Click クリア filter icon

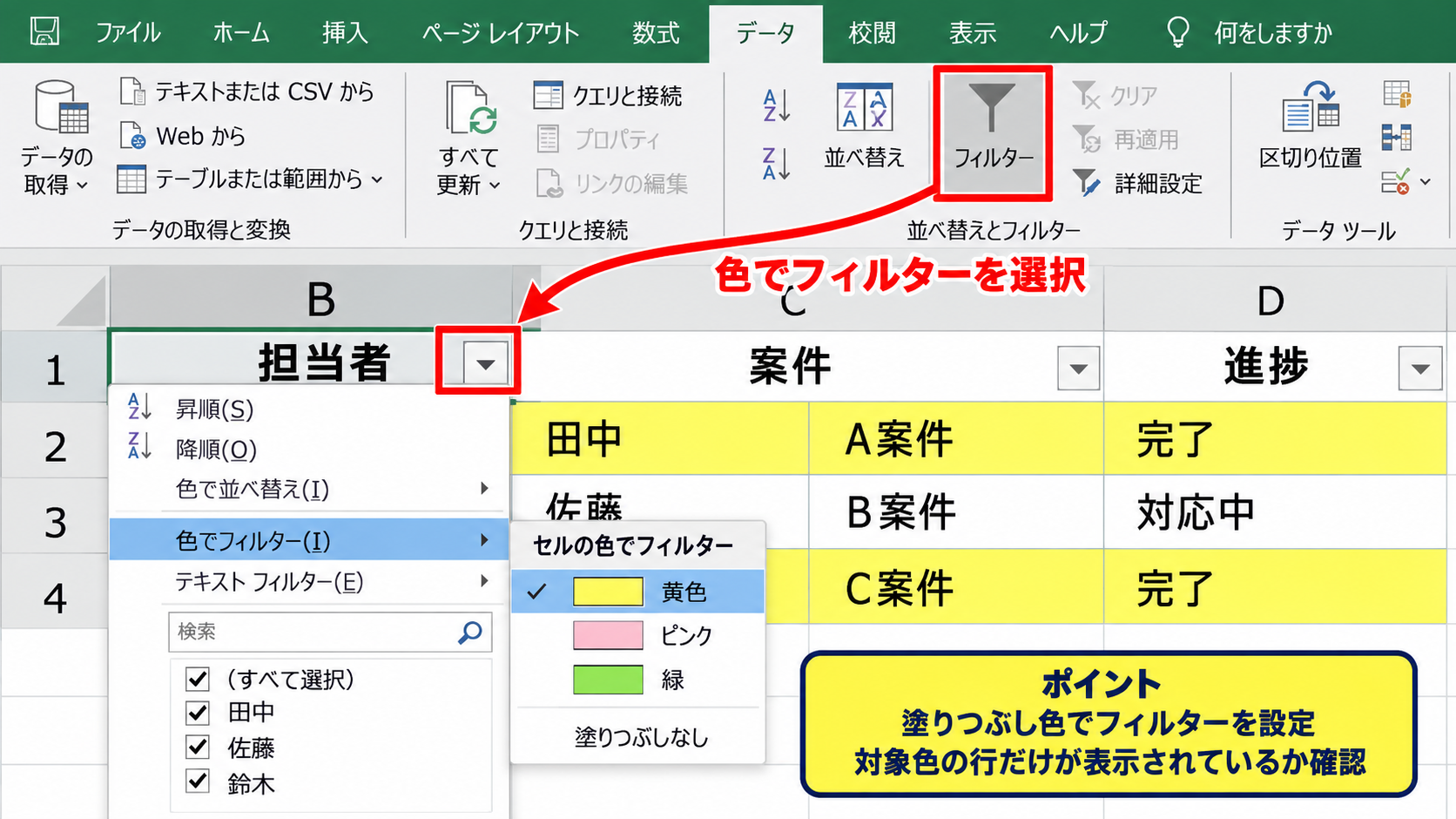1087,95
